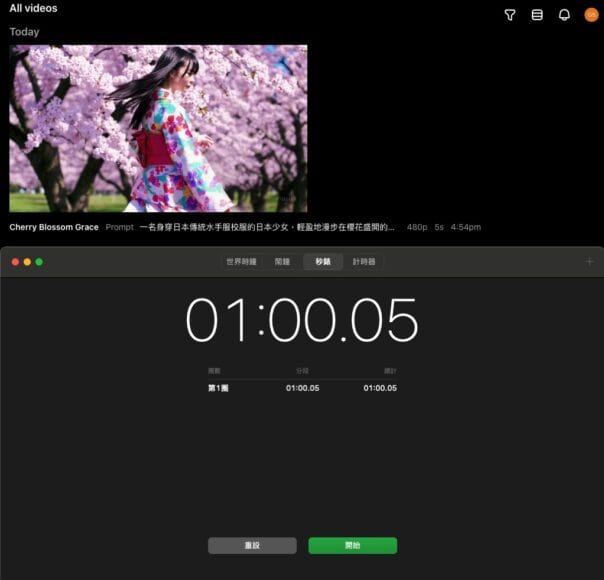Switch to the 世界時鐘 tab
This screenshot has height=580, width=604.
click(242, 262)
